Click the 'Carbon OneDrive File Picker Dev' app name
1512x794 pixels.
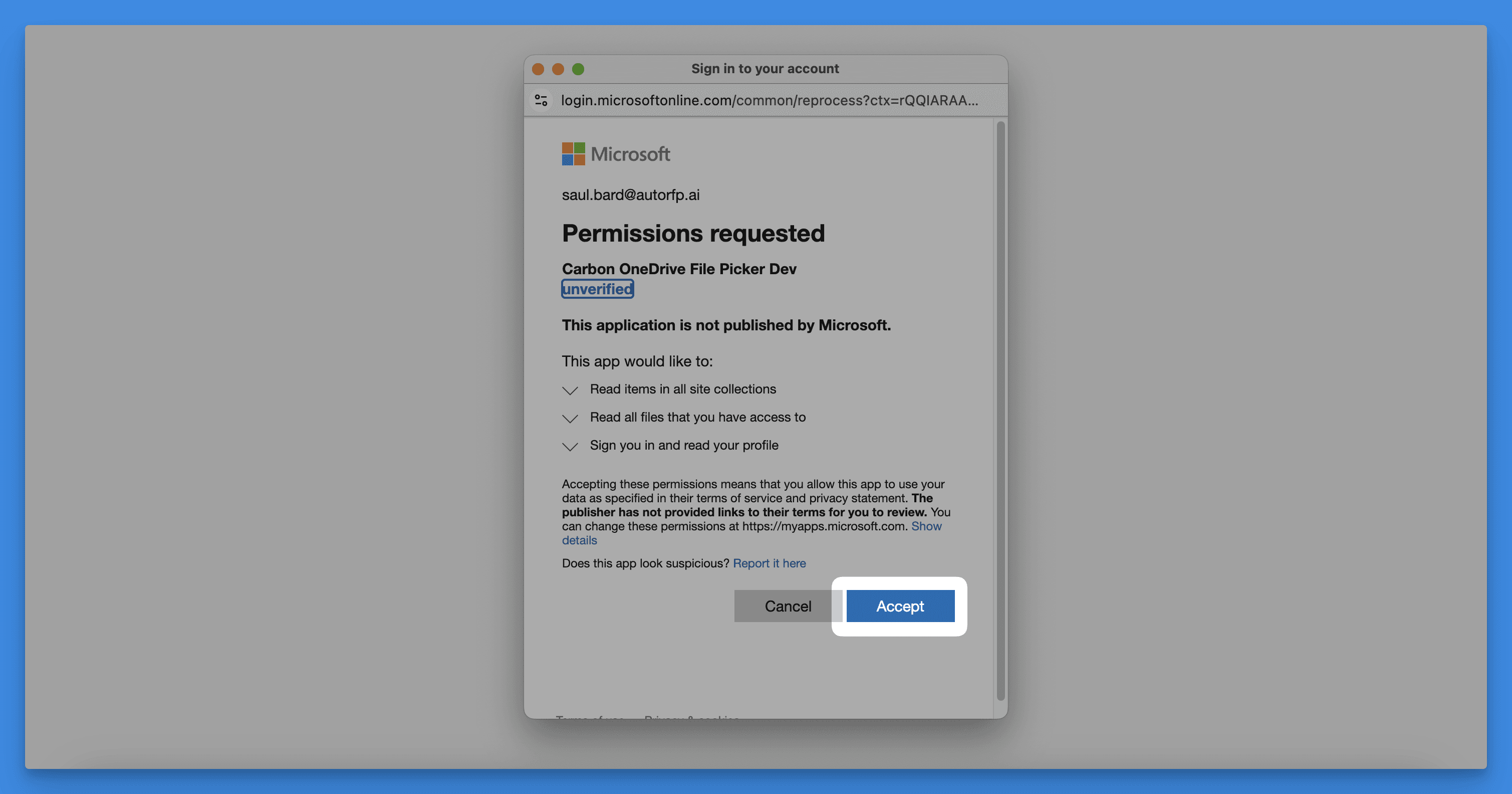678,269
